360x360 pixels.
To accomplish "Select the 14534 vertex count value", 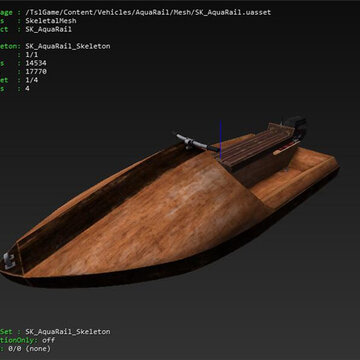I will coord(36,63).
